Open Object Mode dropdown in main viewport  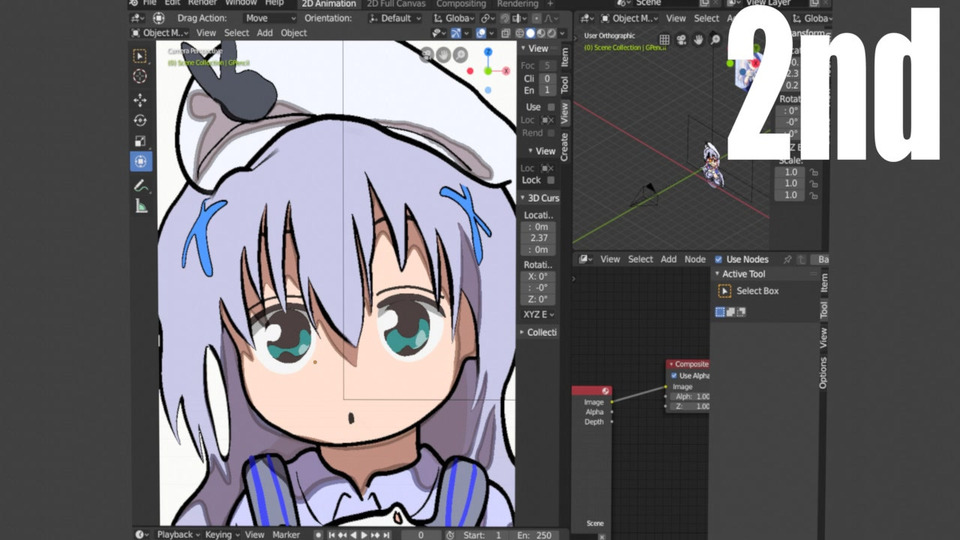point(160,33)
